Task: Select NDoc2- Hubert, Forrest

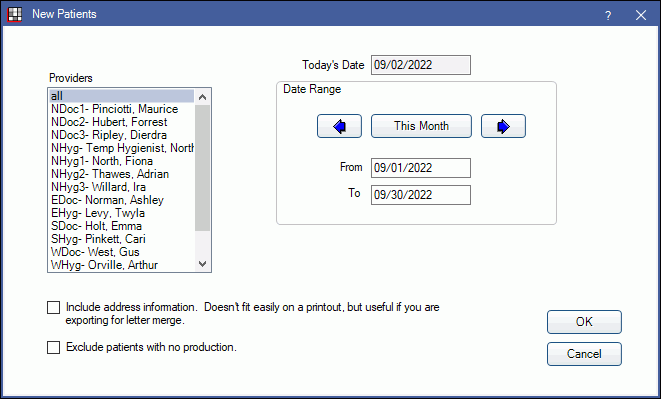Action: pos(121,122)
